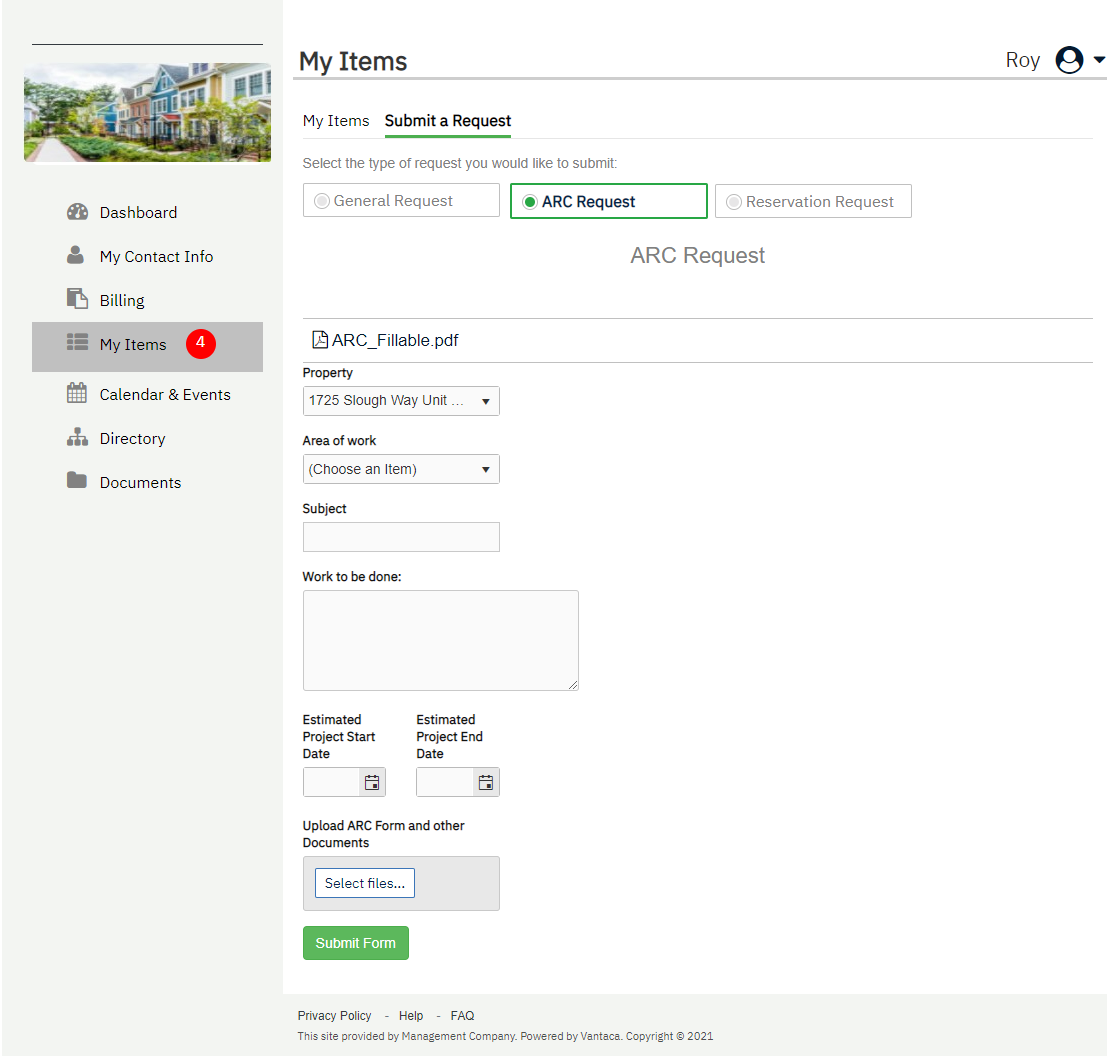Open the Roy user account menu
The width and height of the screenshot is (1107, 1056).
[1079, 60]
